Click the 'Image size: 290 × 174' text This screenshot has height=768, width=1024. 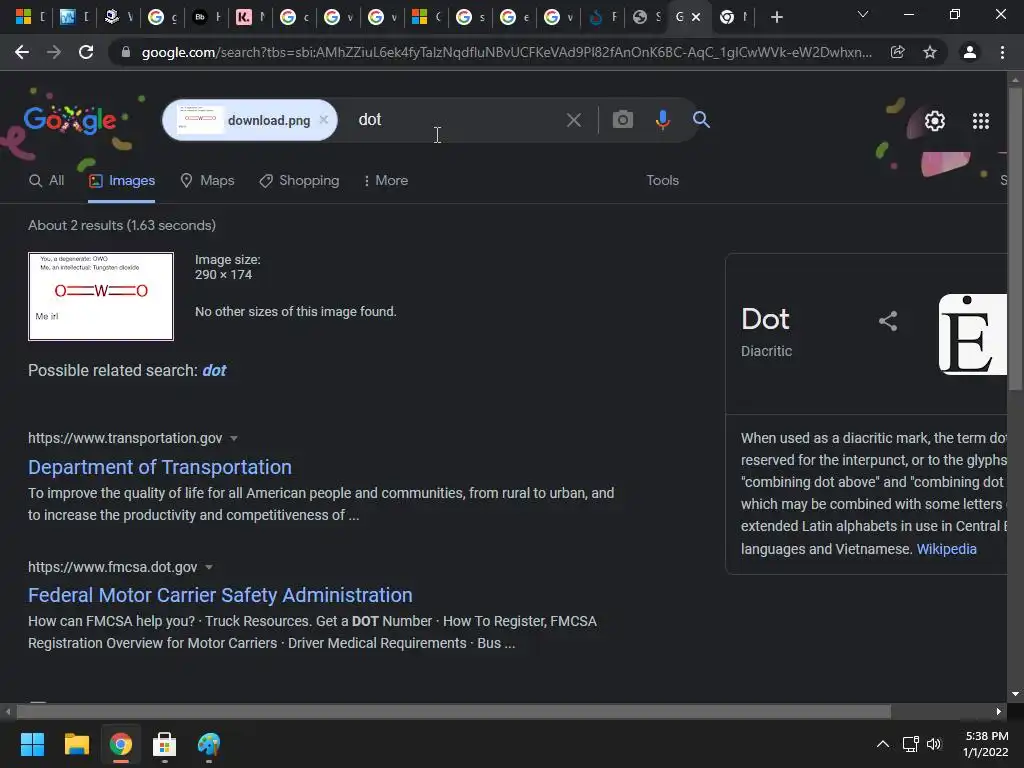228,267
